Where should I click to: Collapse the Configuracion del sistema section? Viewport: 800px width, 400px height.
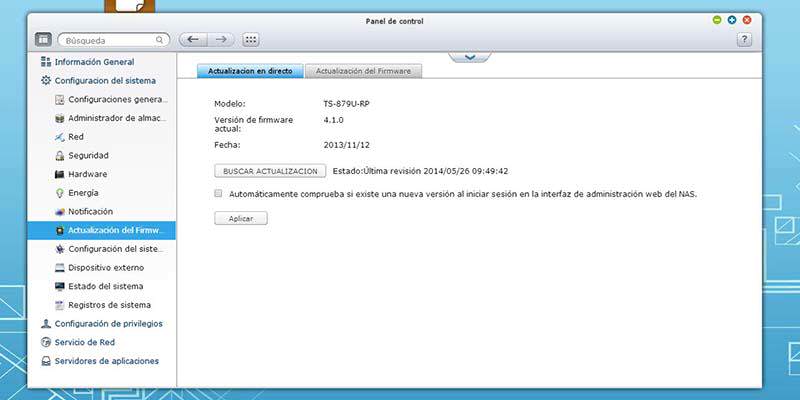coord(105,81)
